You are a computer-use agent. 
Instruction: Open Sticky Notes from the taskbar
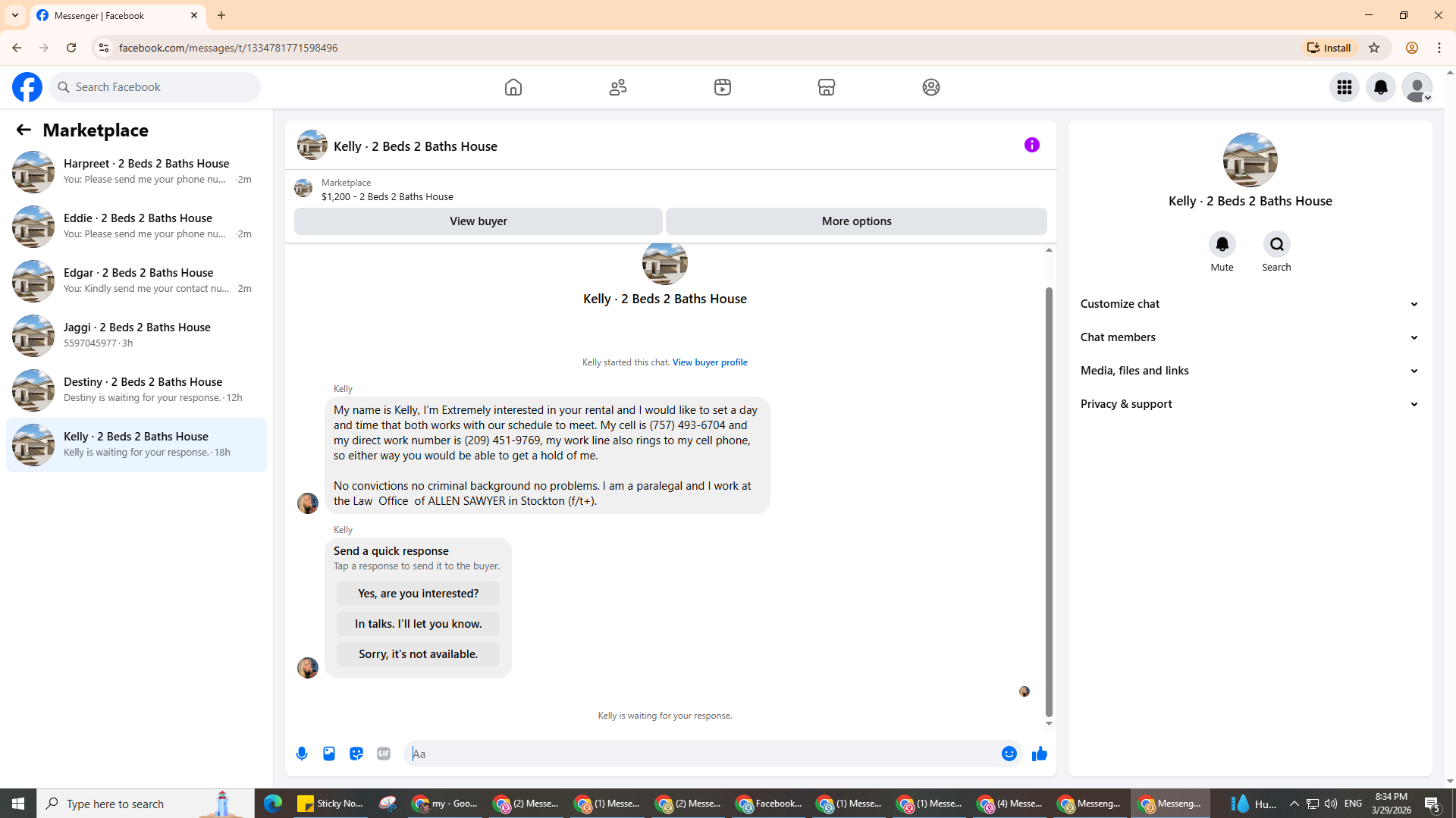pos(330,804)
